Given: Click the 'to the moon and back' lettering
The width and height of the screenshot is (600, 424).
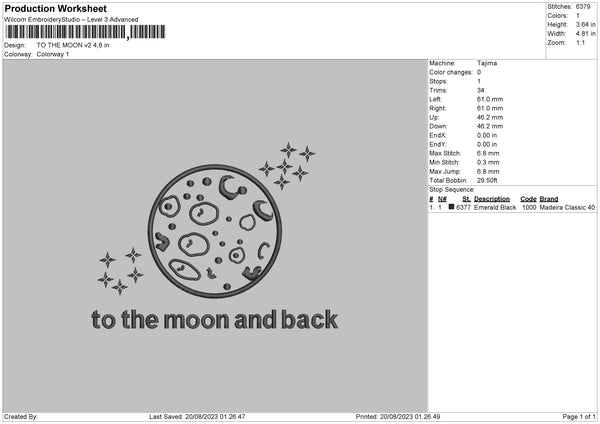Looking at the screenshot, I should (x=215, y=320).
